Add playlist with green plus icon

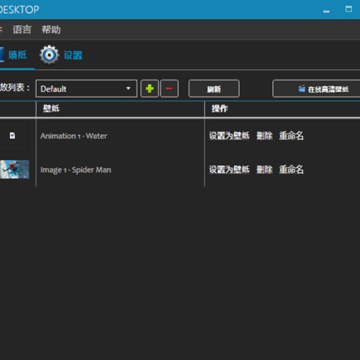point(150,89)
